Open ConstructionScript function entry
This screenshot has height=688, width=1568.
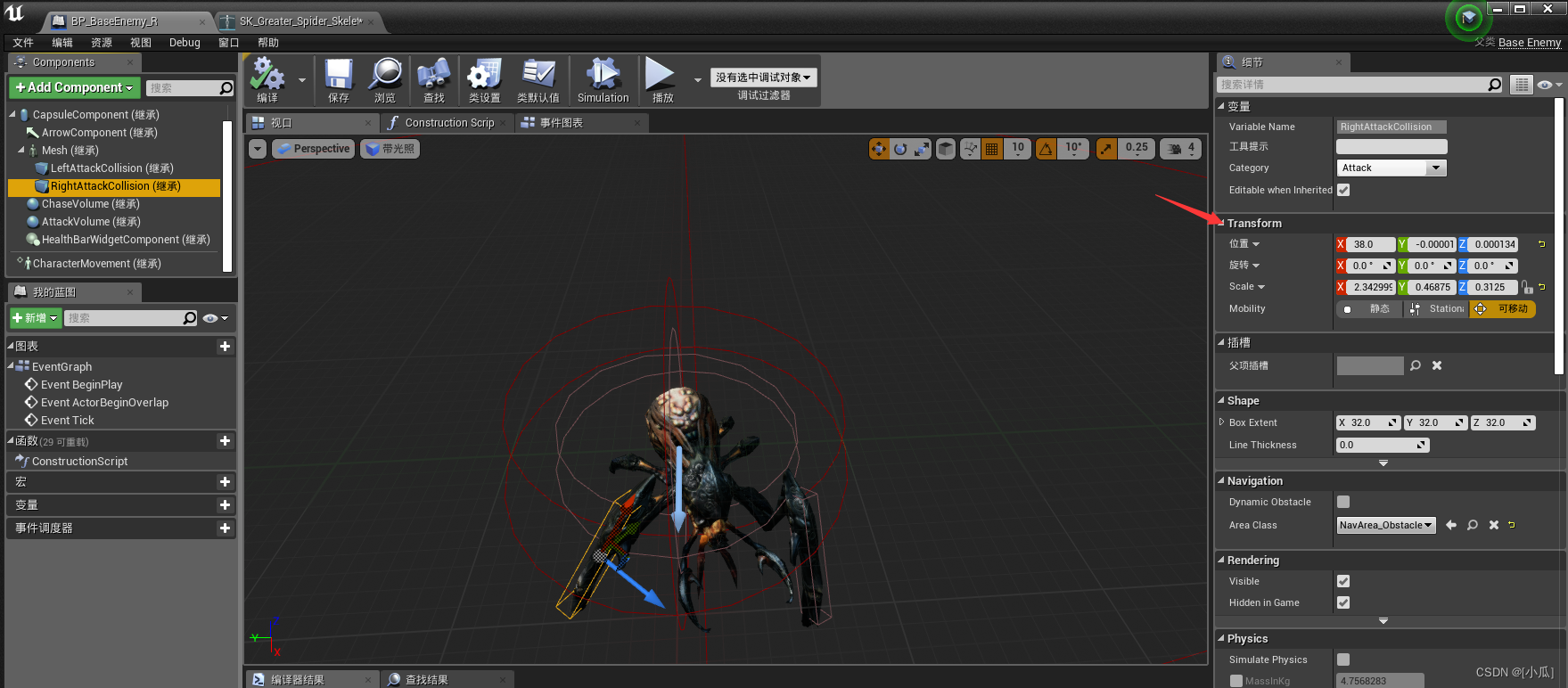coord(79,462)
